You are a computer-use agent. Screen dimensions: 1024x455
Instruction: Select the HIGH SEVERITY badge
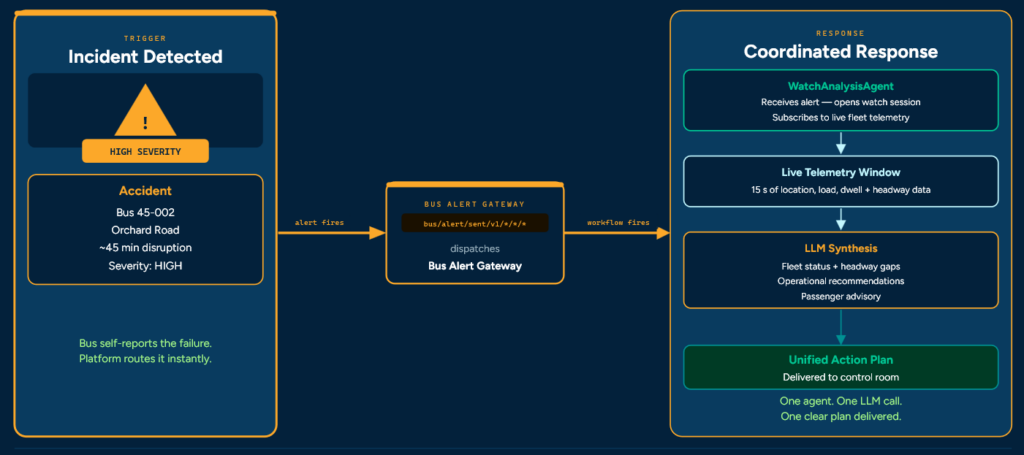tap(145, 151)
